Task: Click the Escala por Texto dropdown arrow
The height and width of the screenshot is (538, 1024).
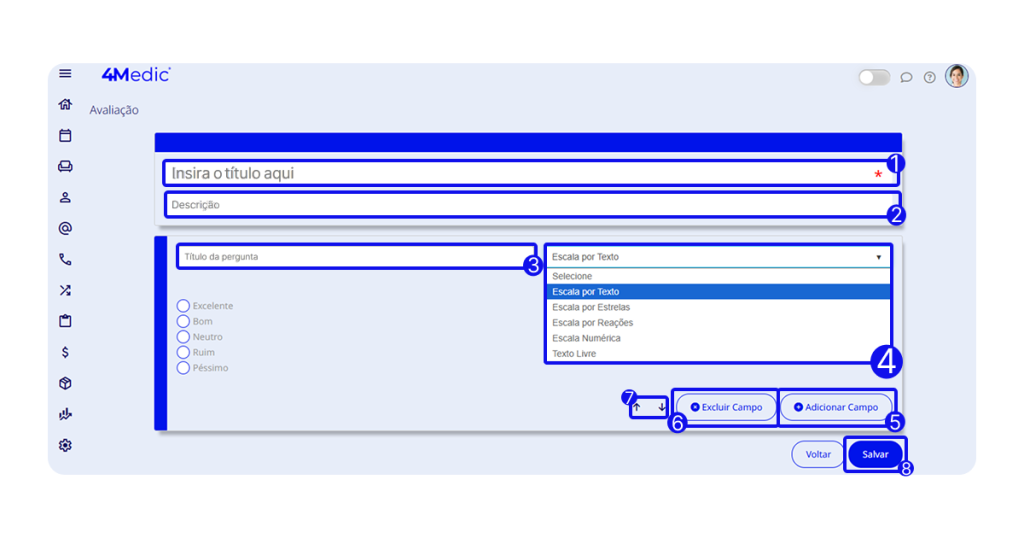Action: pyautogui.click(x=879, y=257)
